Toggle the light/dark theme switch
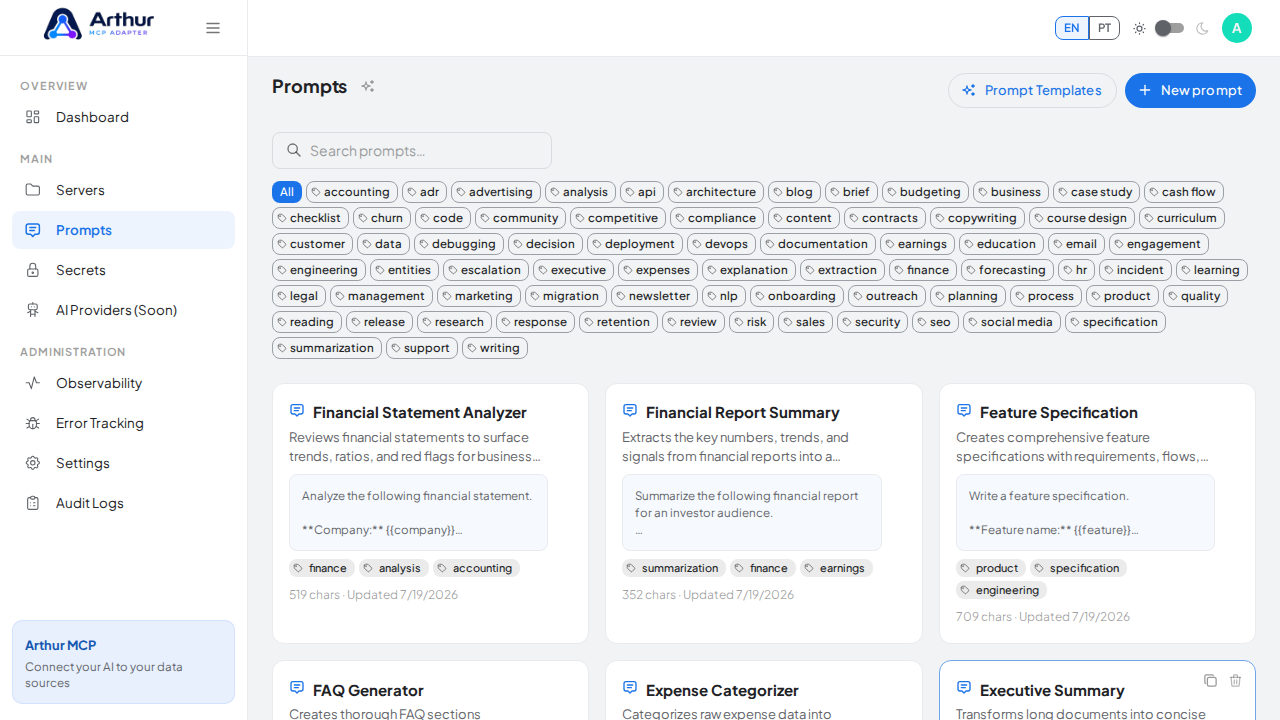Viewport: 1280px width, 720px height. [x=1169, y=28]
